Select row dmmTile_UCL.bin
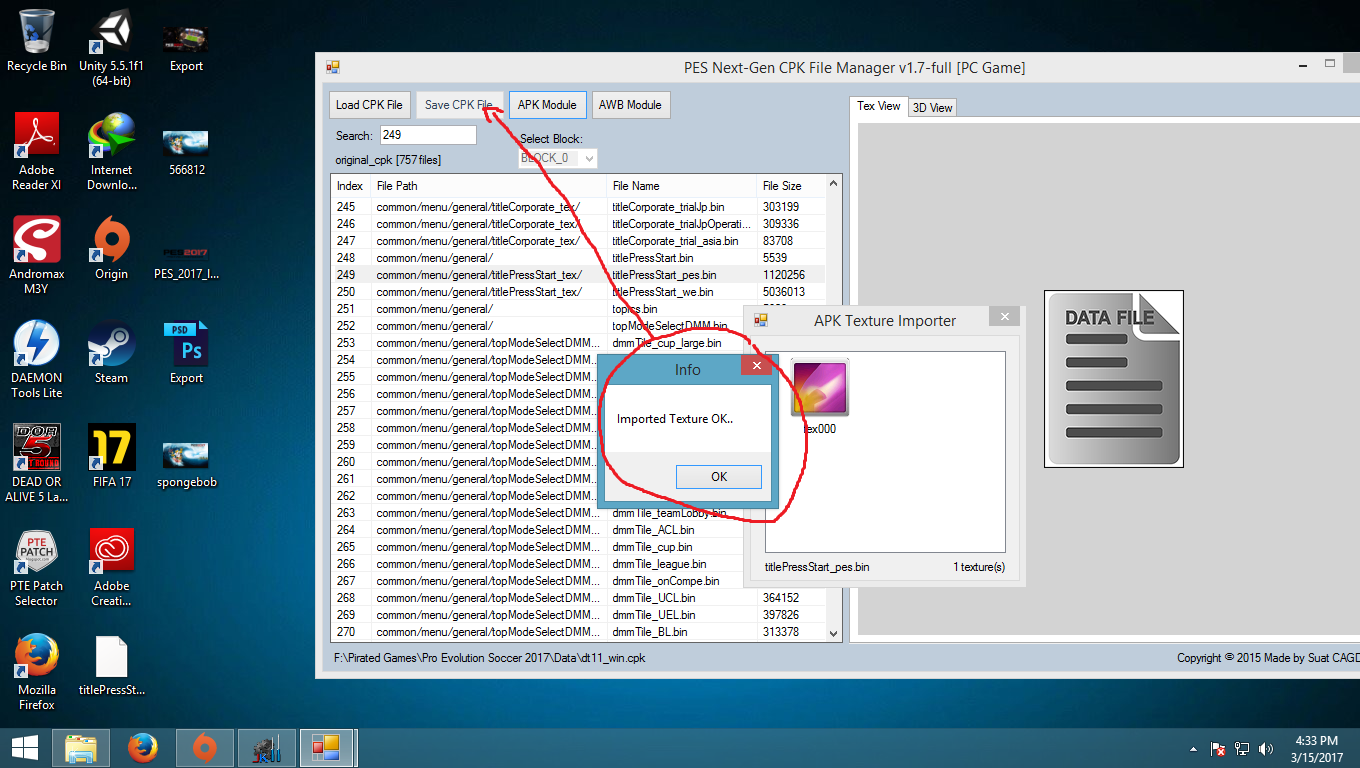Image resolution: width=1360 pixels, height=768 pixels. tap(579, 598)
